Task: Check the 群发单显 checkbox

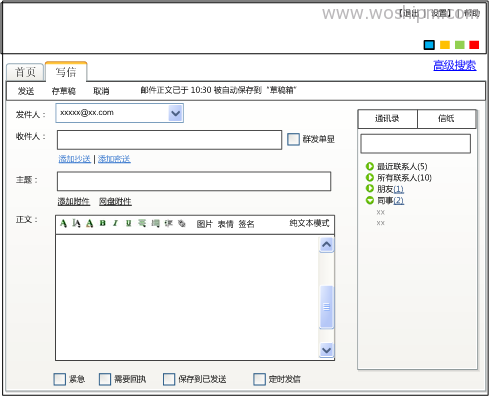Action: [x=293, y=139]
